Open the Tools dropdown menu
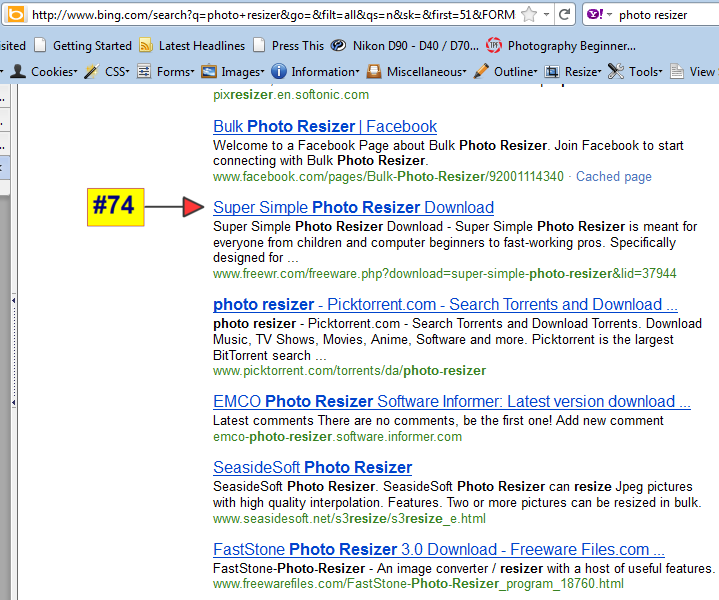 (x=646, y=72)
